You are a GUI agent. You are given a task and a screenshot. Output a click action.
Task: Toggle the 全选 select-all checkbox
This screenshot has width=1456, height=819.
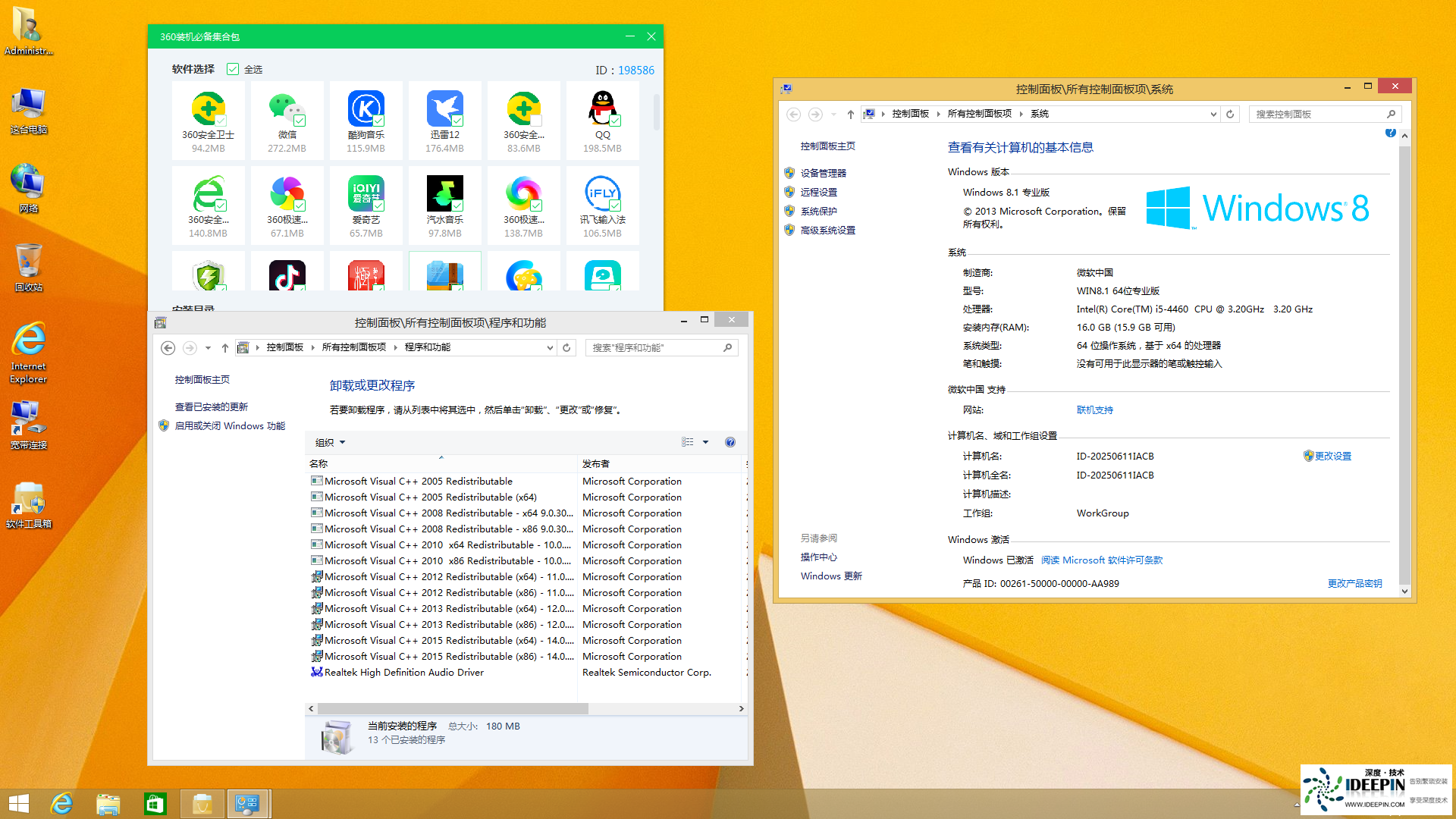click(x=233, y=69)
